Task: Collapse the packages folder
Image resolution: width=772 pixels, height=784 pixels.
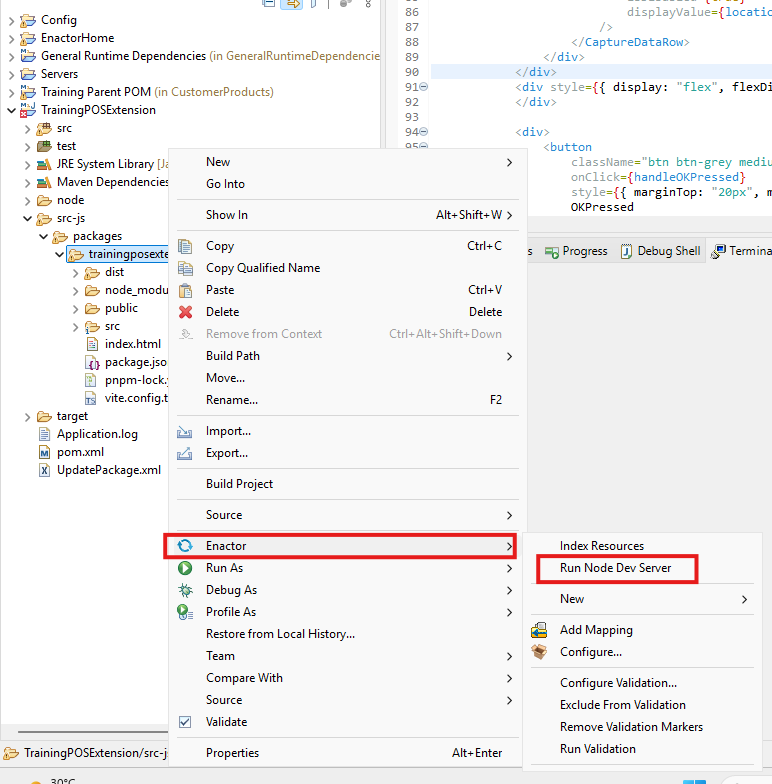Action: [44, 236]
